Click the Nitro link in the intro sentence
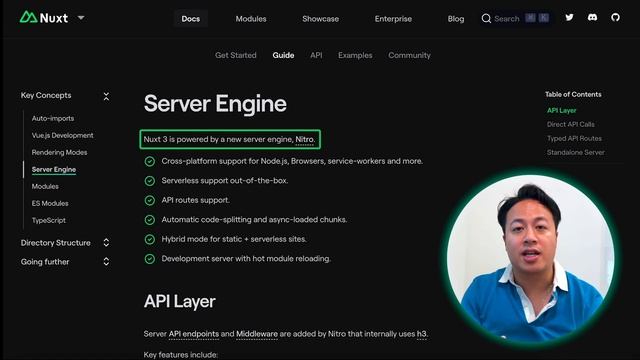The width and height of the screenshot is (640, 360). tap(304, 140)
